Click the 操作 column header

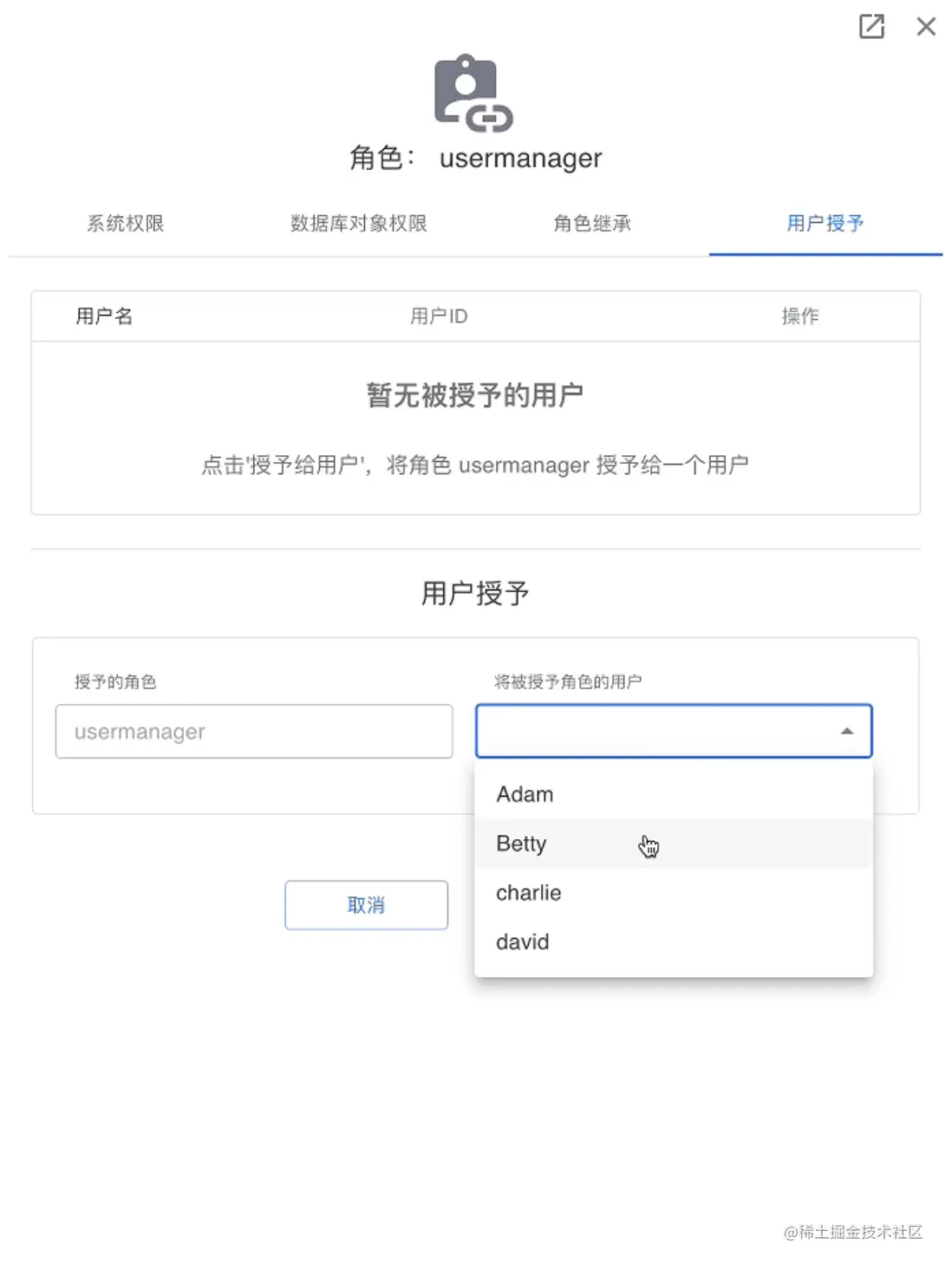coord(800,316)
